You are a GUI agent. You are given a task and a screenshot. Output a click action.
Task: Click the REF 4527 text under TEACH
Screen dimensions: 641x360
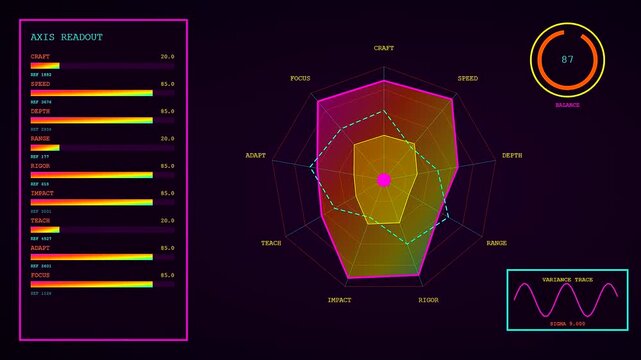pos(41,239)
